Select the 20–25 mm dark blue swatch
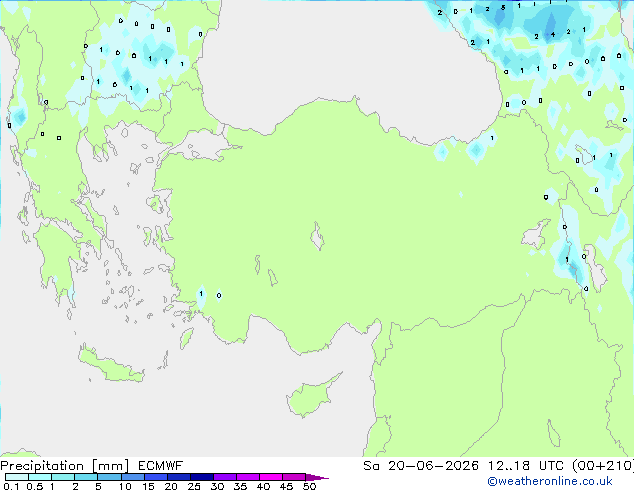This screenshot has height=490, width=634. tap(179, 477)
